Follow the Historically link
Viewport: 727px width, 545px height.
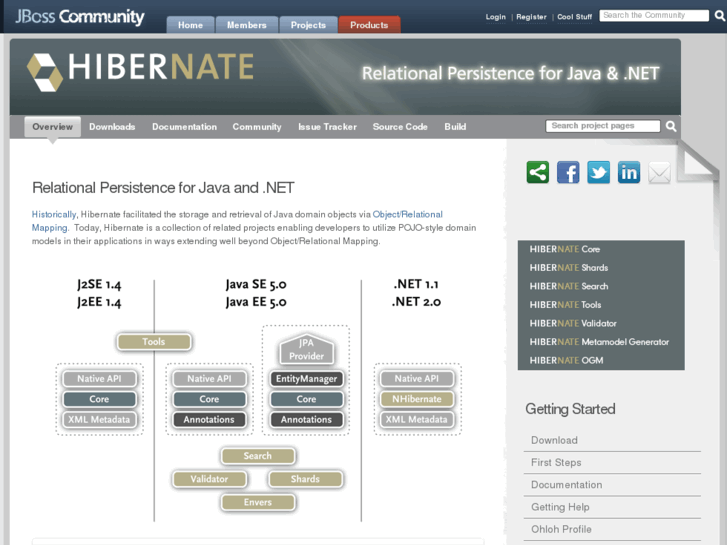54,214
